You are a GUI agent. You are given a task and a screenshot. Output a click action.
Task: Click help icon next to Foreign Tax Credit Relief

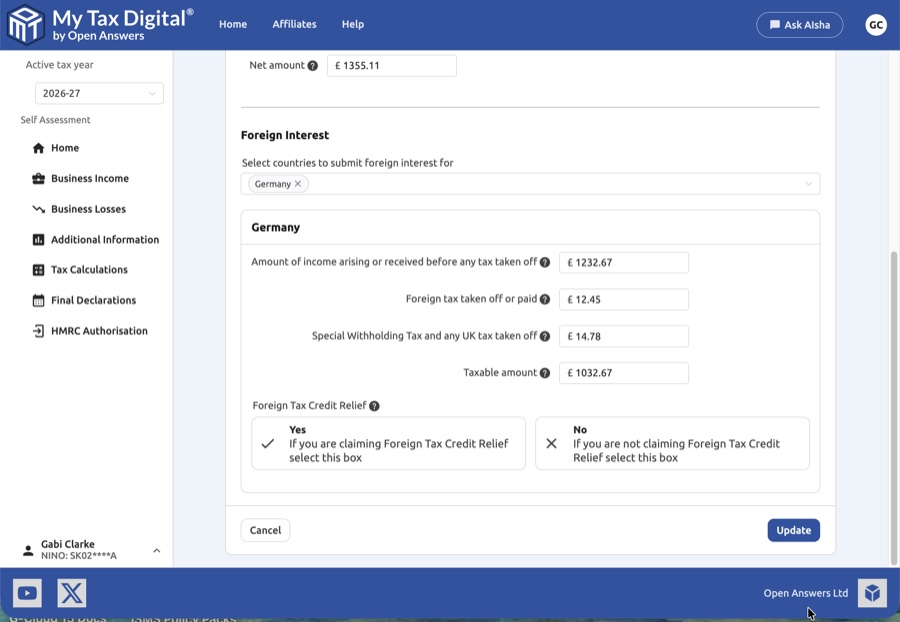coord(374,406)
